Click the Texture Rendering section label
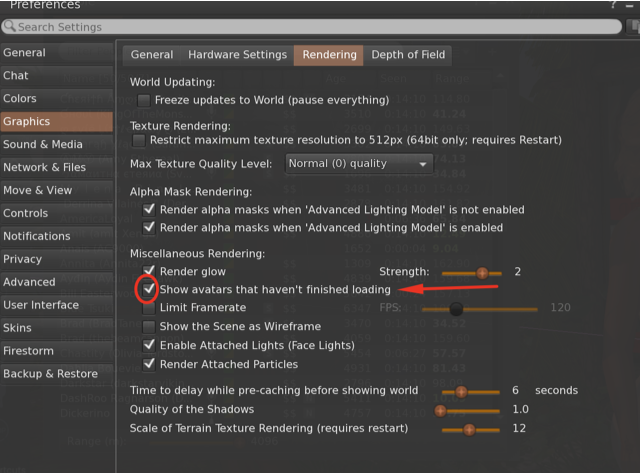Screen dimensions: 641x473 click(x=180, y=126)
